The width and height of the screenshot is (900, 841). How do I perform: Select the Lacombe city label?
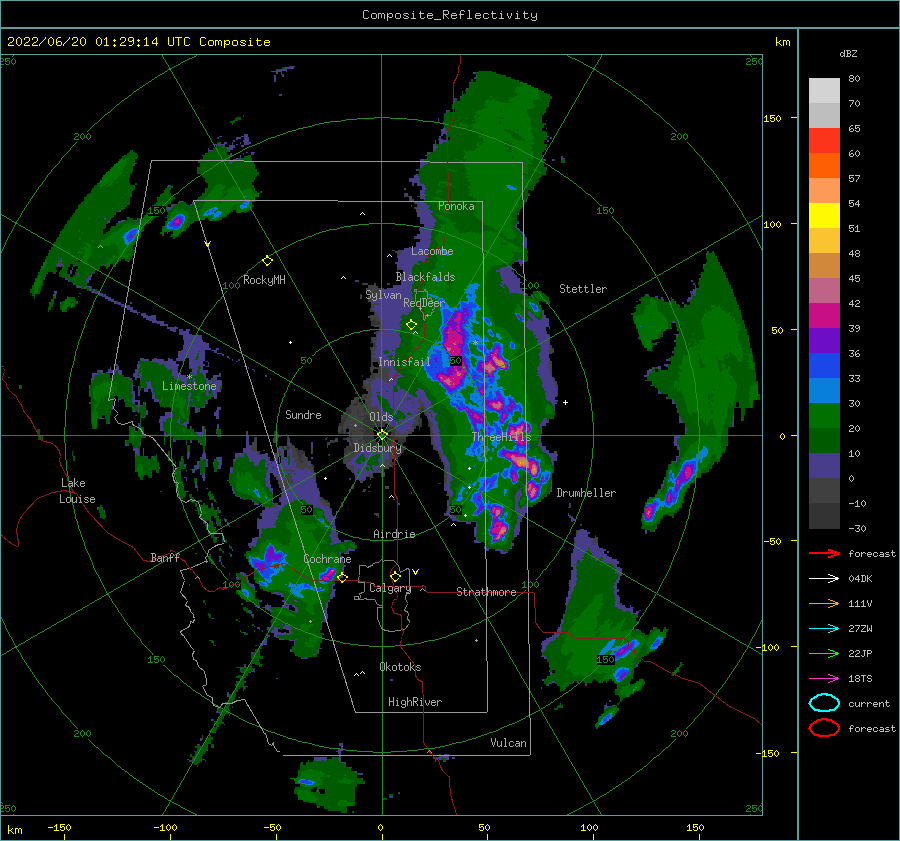(x=432, y=251)
